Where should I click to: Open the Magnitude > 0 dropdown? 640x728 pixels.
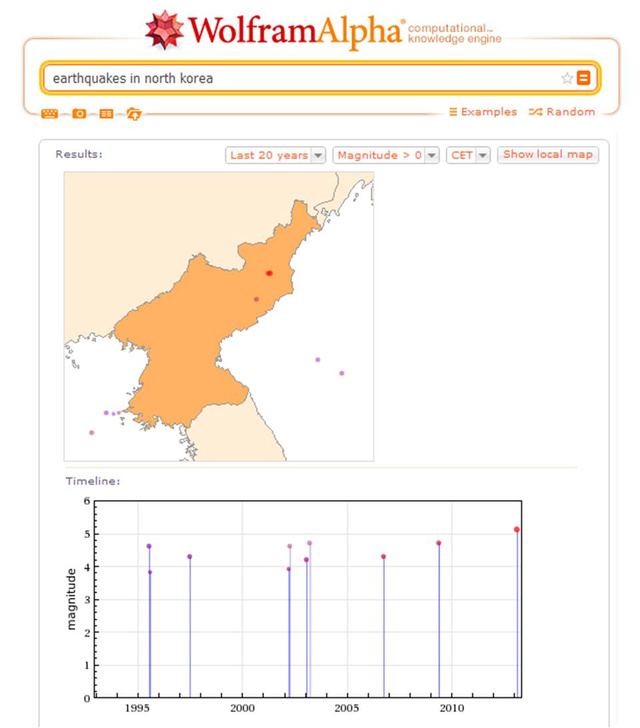(x=386, y=155)
